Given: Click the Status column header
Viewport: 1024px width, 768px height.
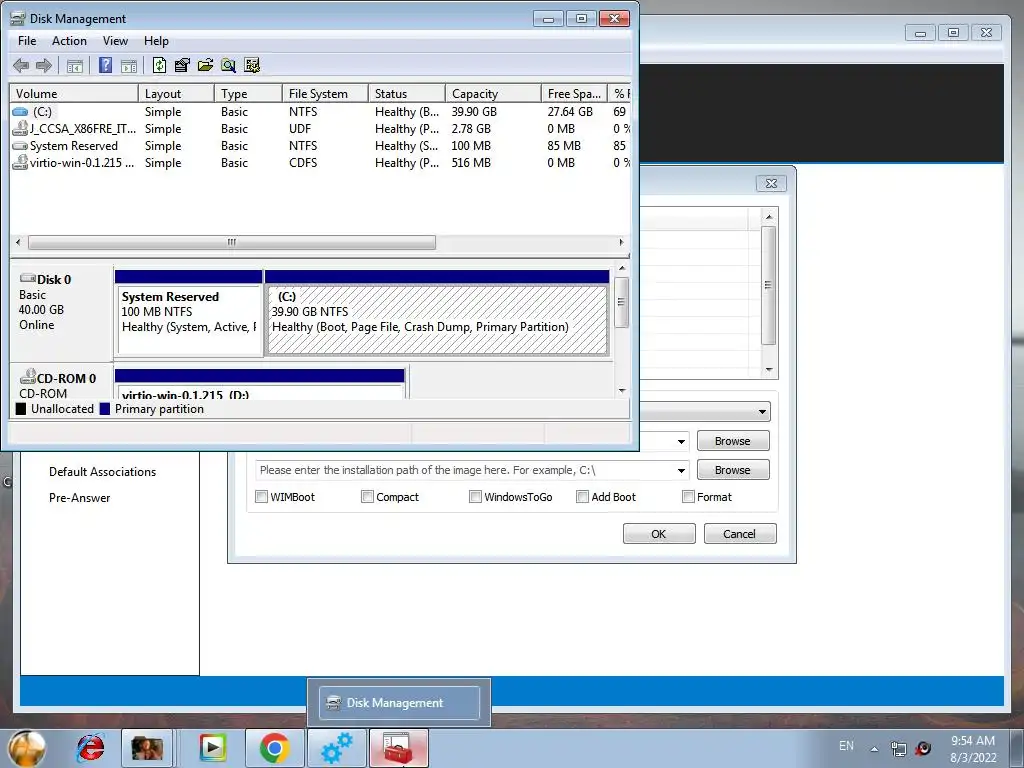Looking at the screenshot, I should coord(406,93).
